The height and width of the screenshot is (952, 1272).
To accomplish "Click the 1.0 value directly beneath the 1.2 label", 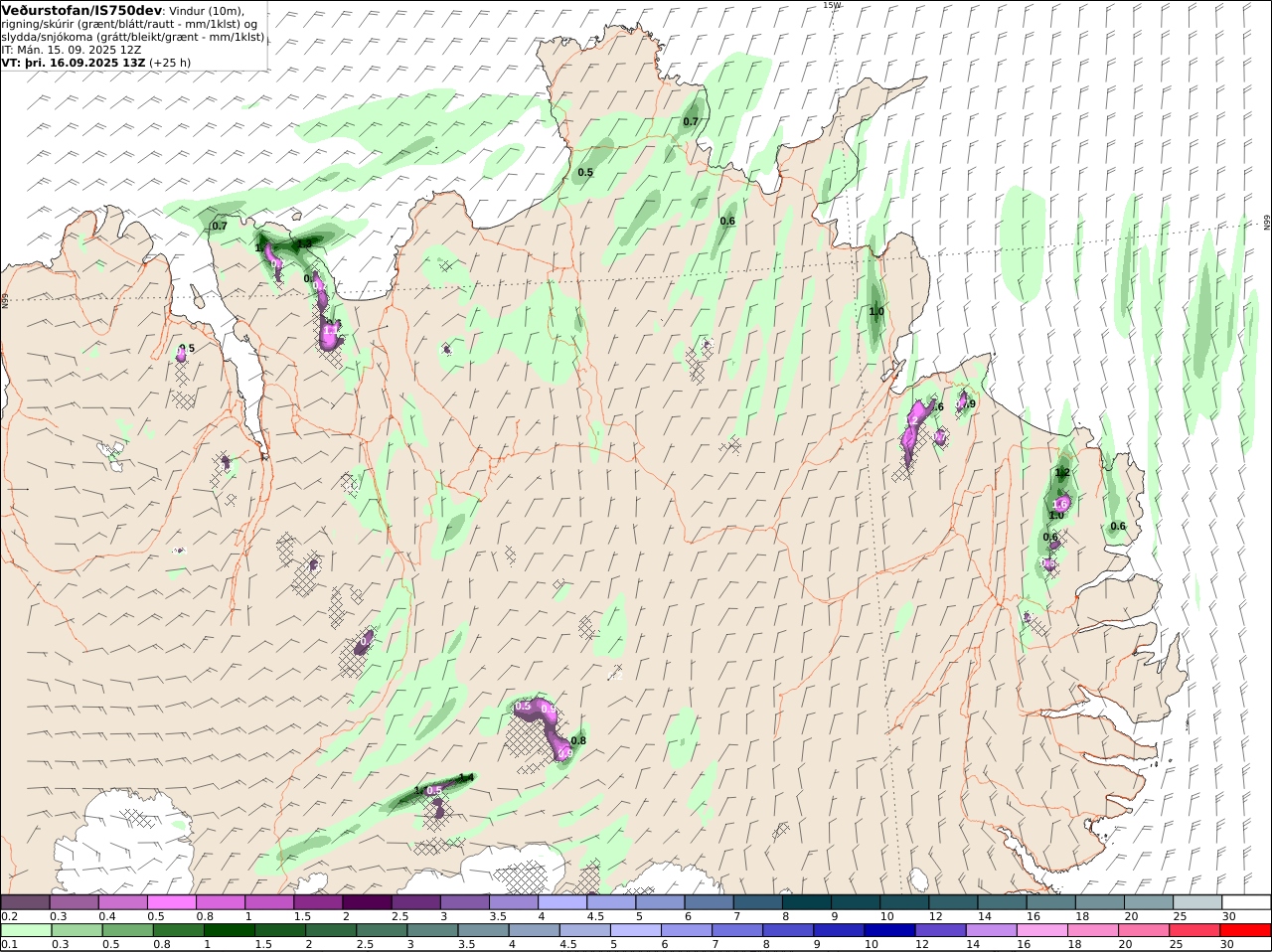I will pyautogui.click(x=1056, y=515).
